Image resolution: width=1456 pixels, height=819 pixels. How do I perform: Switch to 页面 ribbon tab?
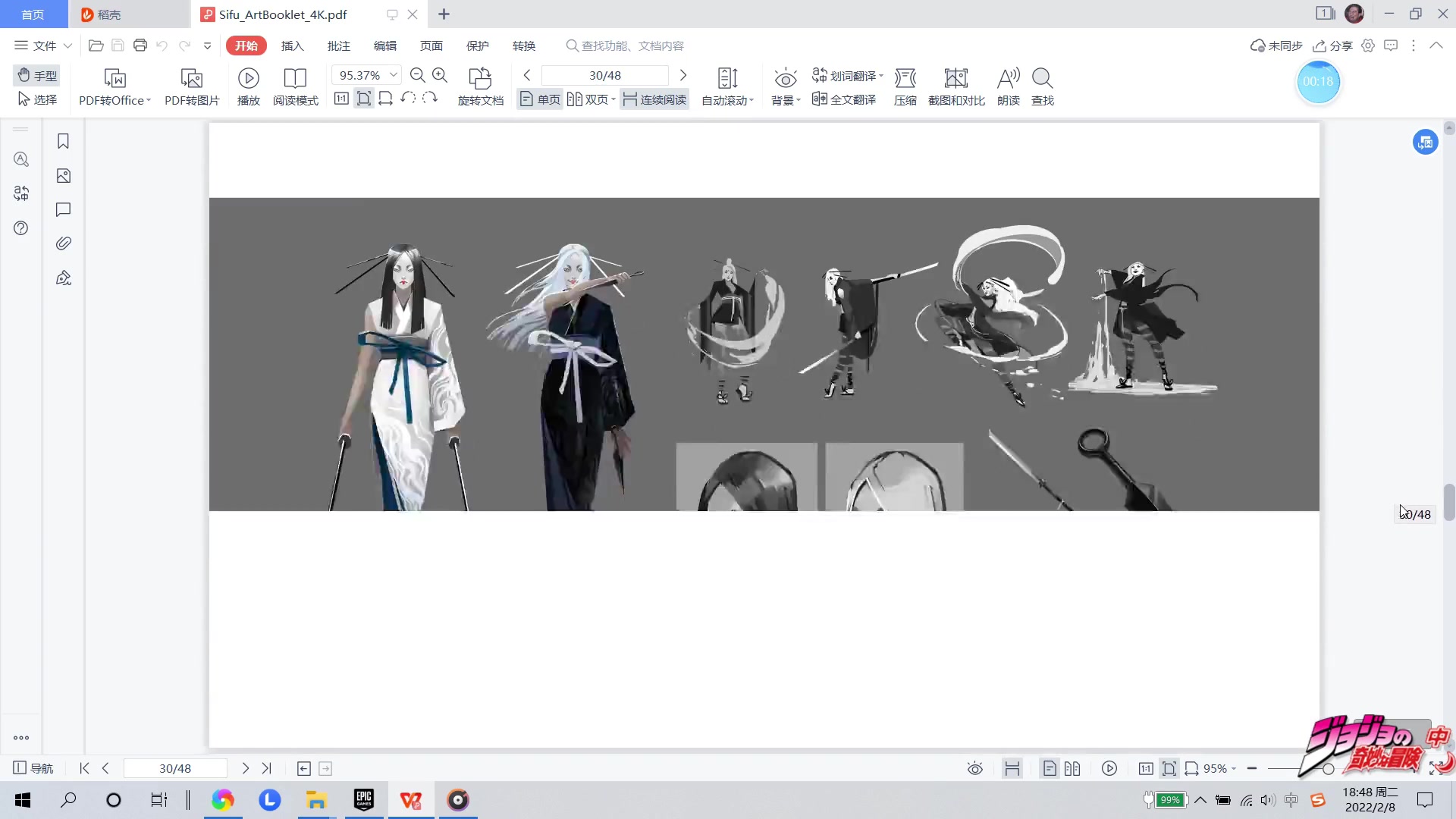431,45
